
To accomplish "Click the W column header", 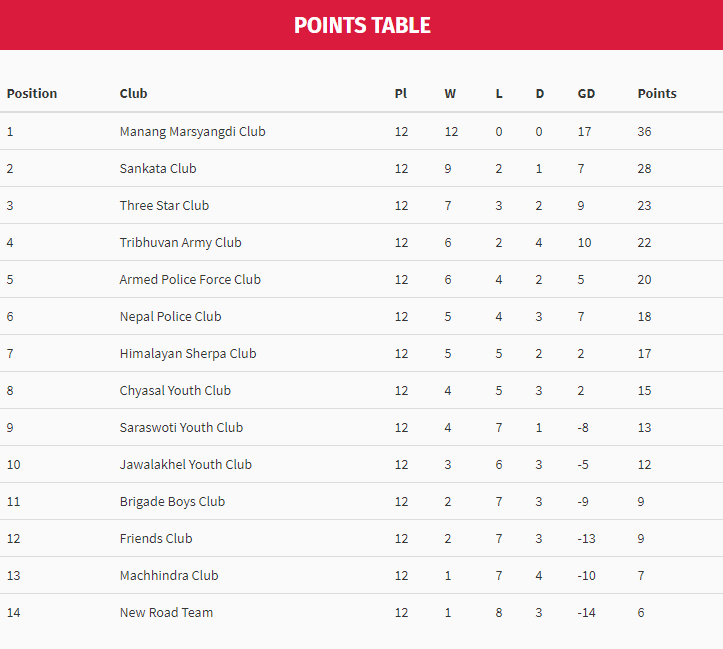I will point(450,94).
